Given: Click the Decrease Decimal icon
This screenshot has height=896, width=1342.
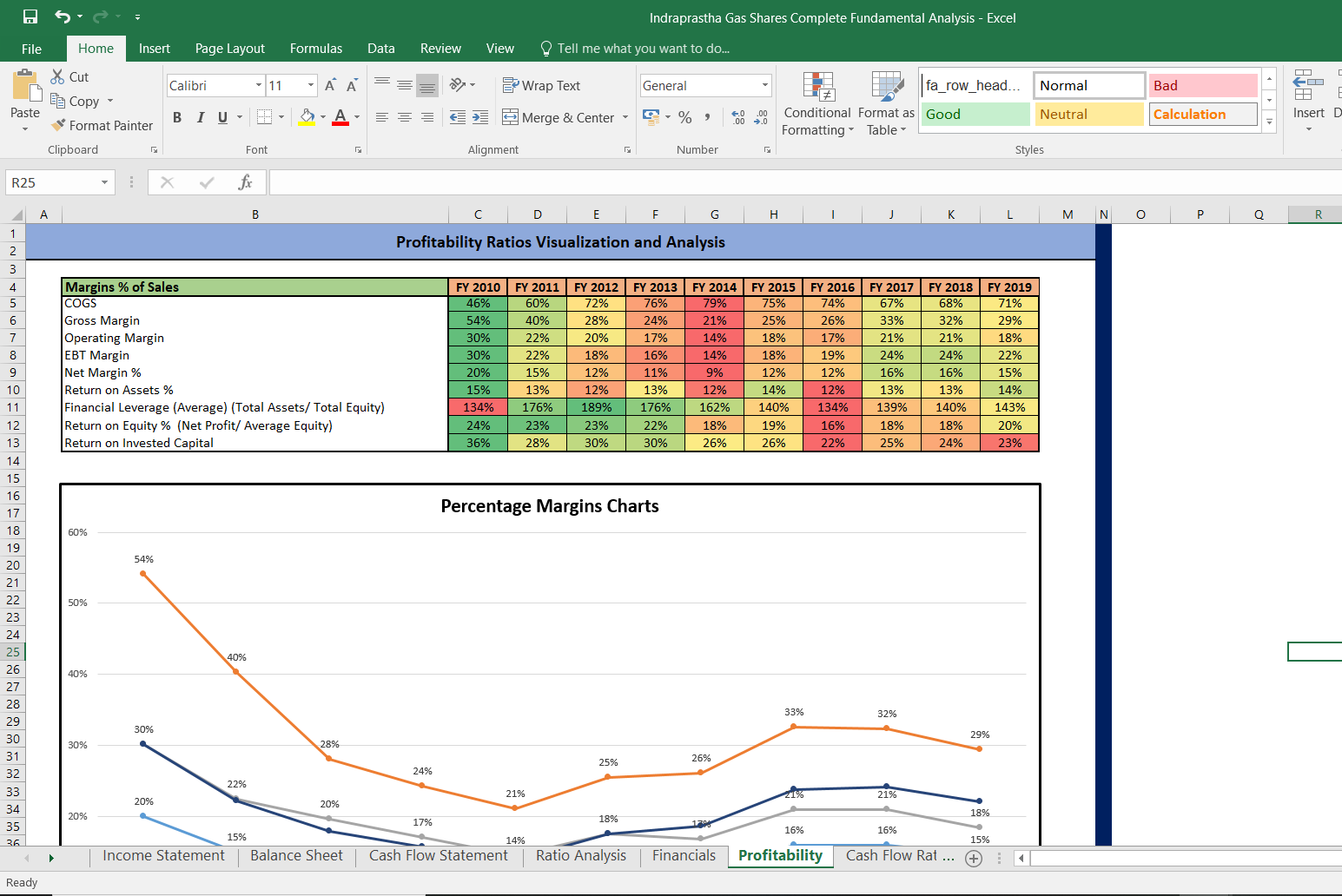Looking at the screenshot, I should coord(761,117).
